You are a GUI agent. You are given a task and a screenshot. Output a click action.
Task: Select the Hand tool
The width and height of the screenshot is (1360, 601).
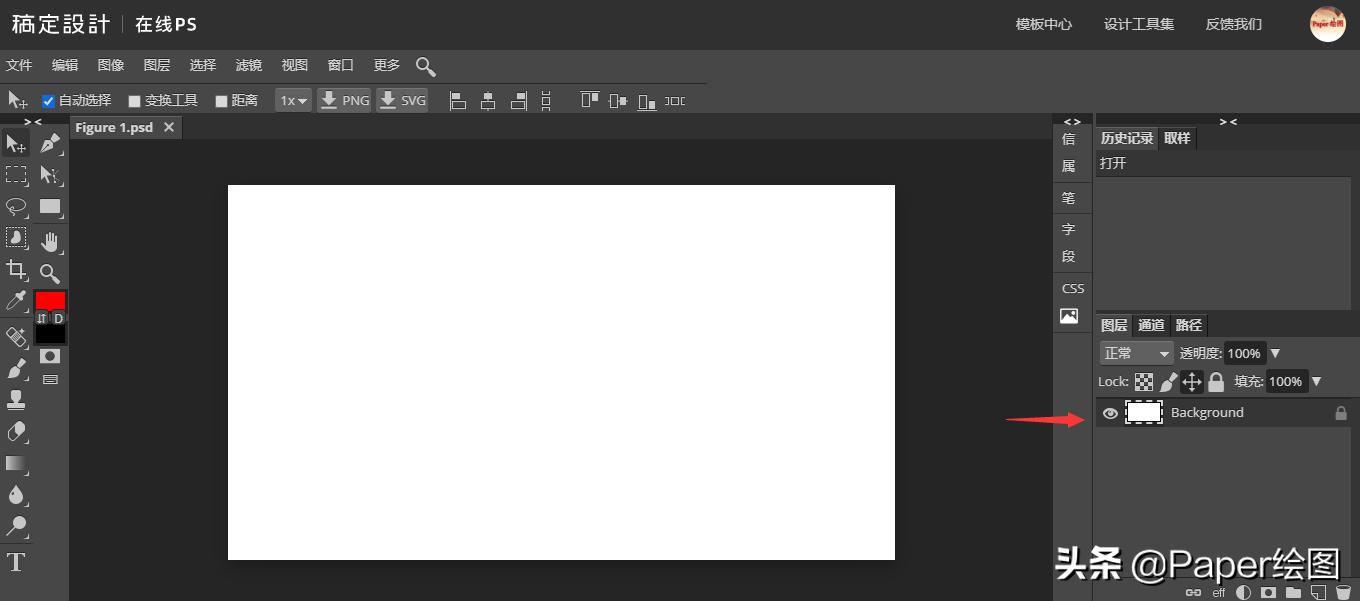click(x=50, y=240)
